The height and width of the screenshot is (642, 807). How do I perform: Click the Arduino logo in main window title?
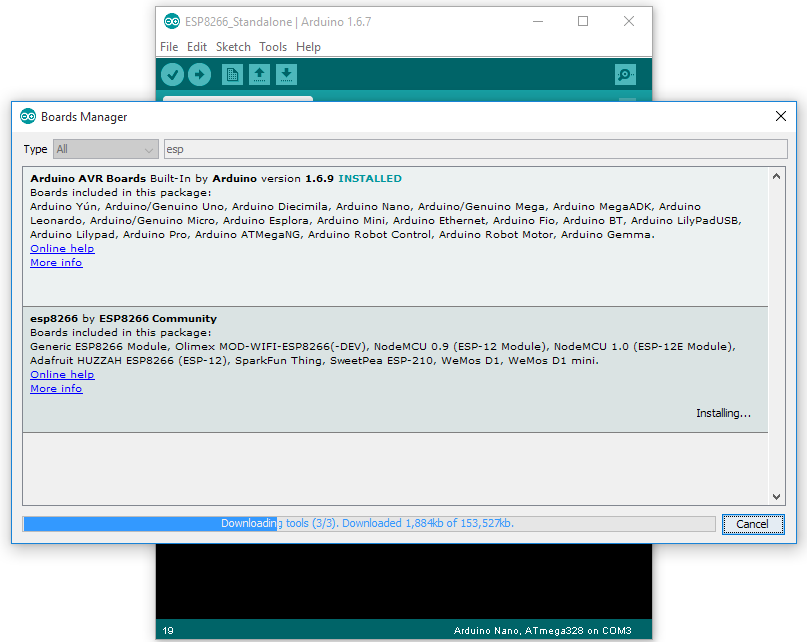click(172, 22)
